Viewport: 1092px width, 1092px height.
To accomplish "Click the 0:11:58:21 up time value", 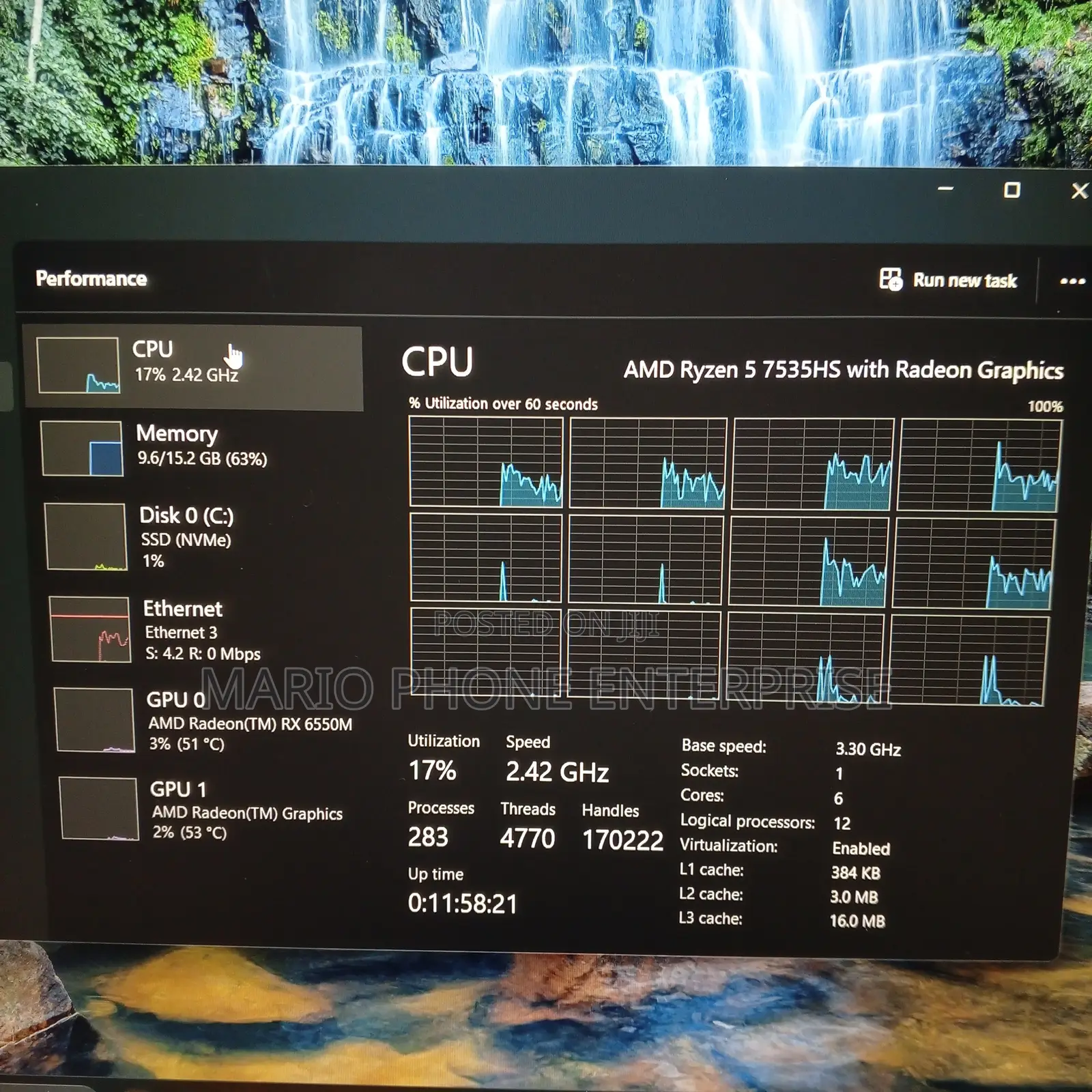I will pos(463,904).
